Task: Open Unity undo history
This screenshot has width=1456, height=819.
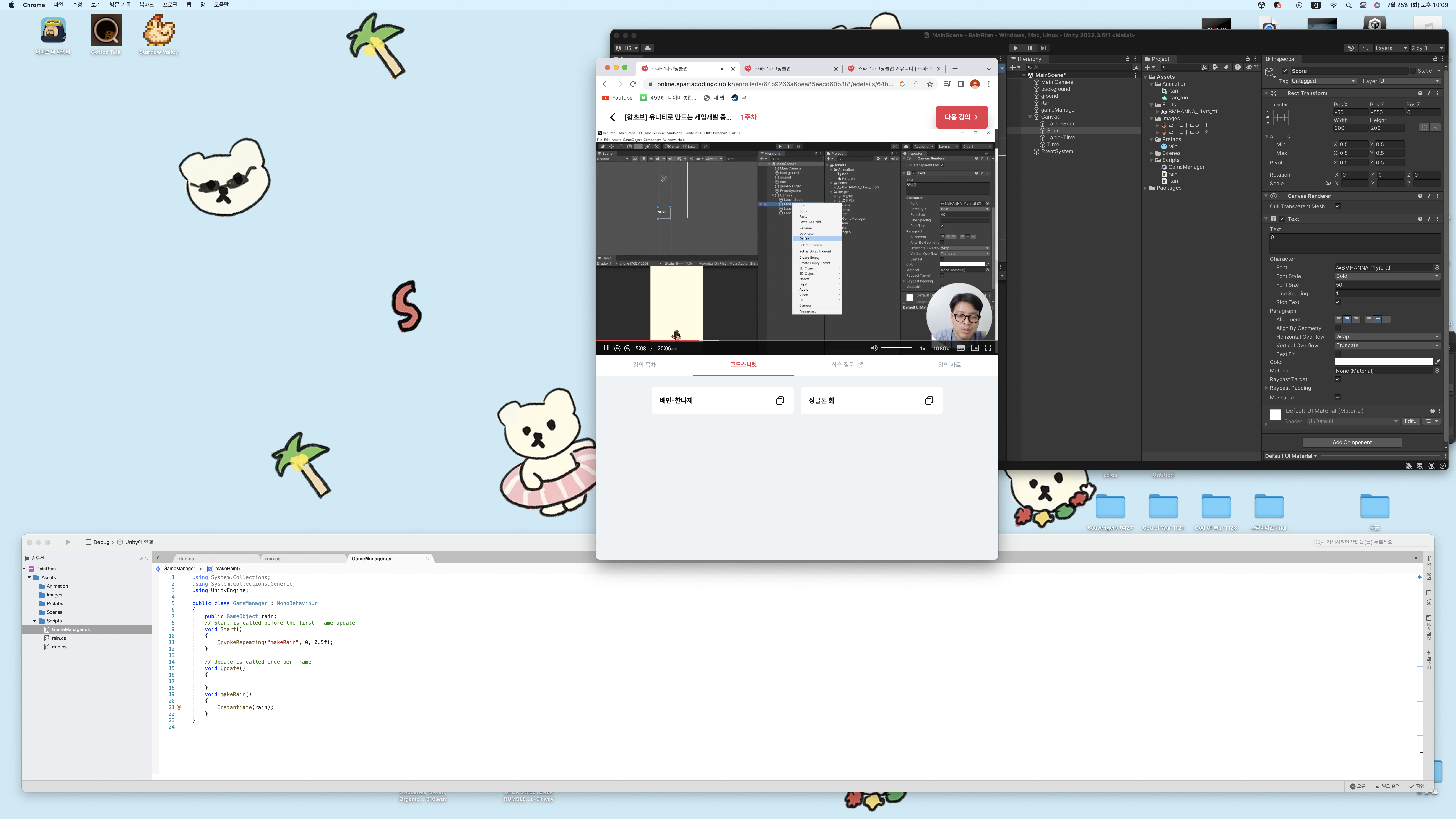Action: [1351, 48]
